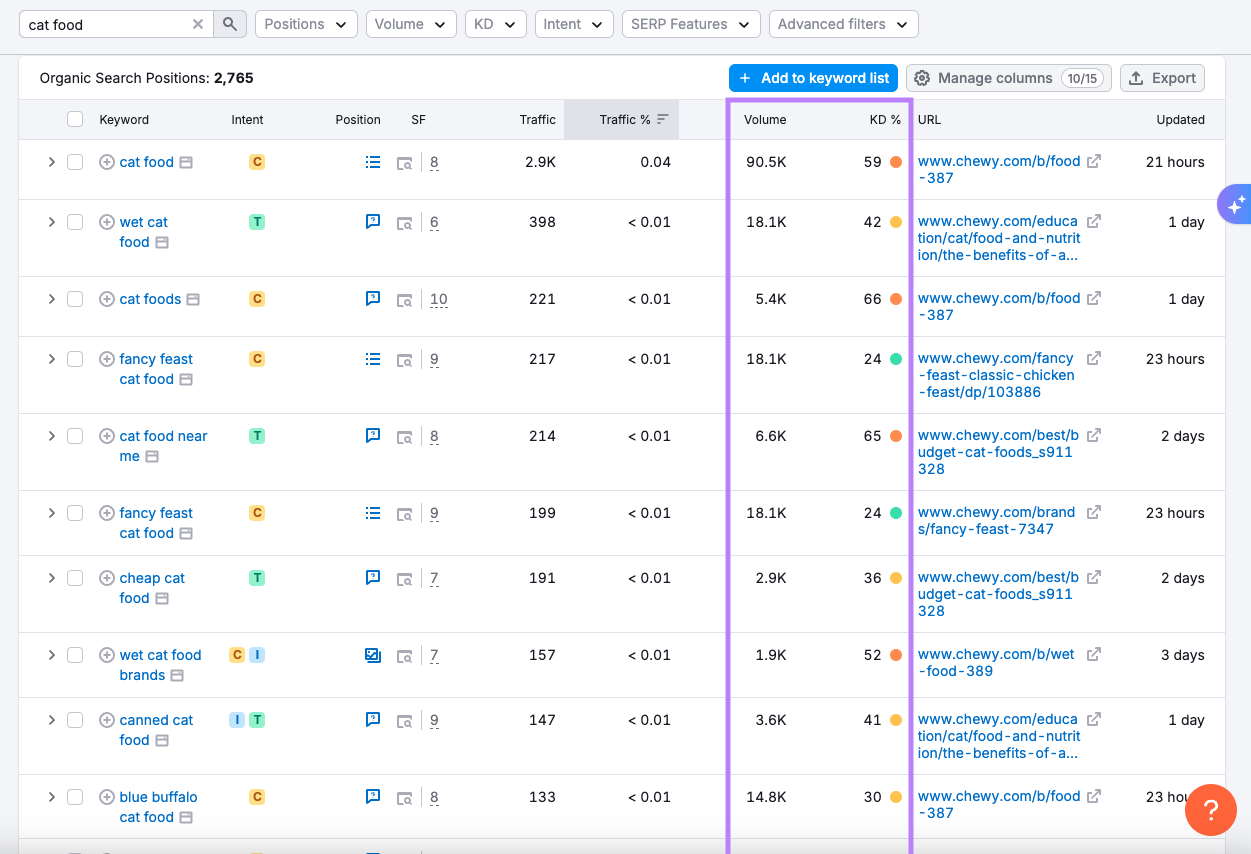Open the Intent filter dropdown
This screenshot has width=1251, height=854.
pyautogui.click(x=573, y=23)
